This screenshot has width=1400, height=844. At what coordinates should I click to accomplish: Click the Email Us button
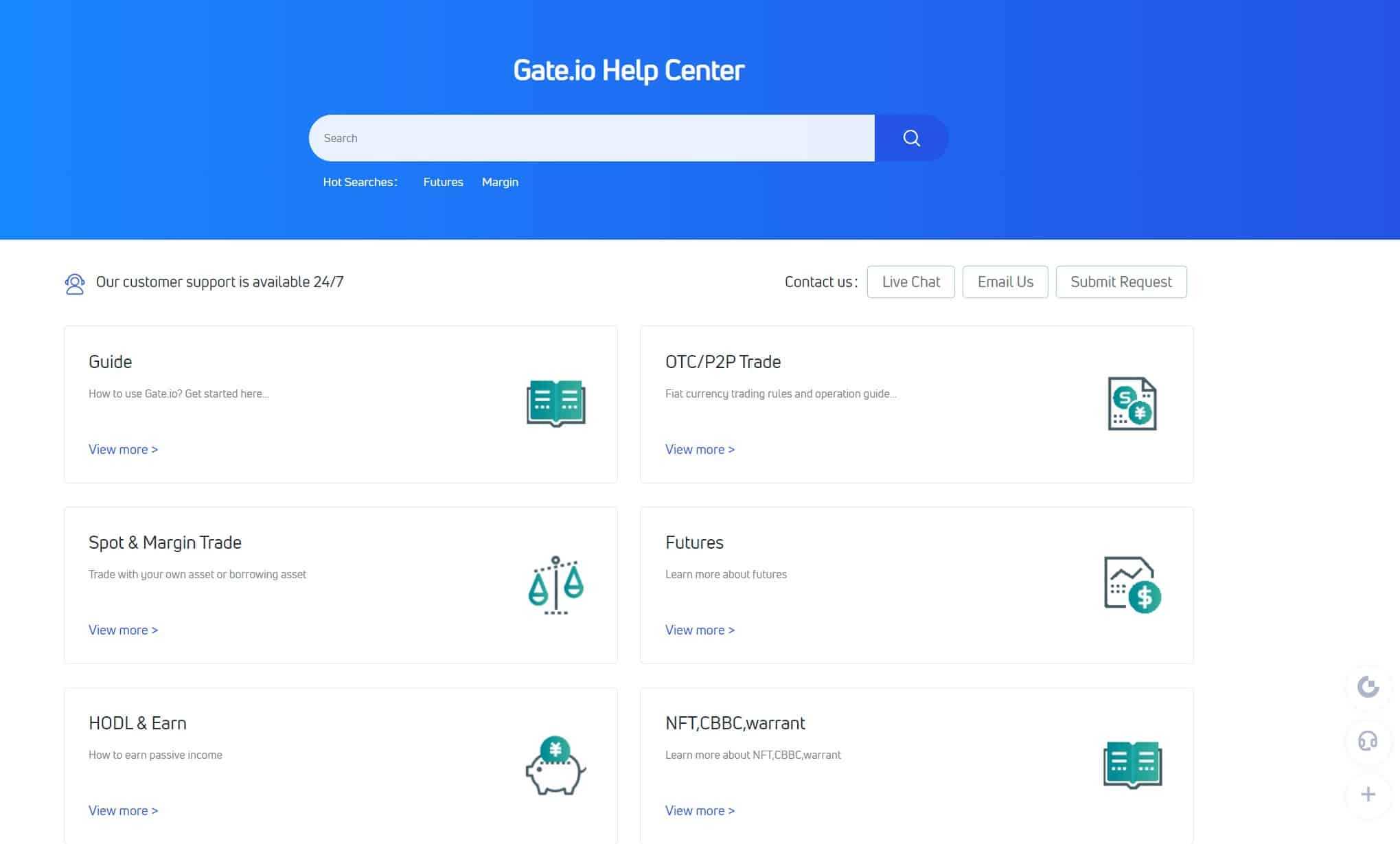(1005, 281)
